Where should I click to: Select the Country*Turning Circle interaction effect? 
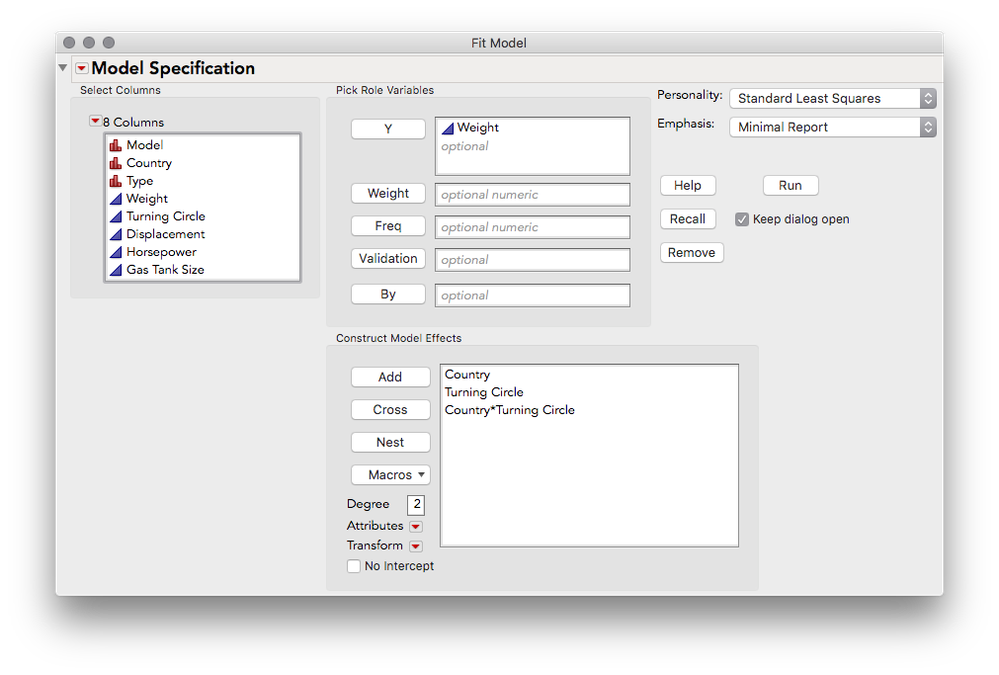point(510,410)
